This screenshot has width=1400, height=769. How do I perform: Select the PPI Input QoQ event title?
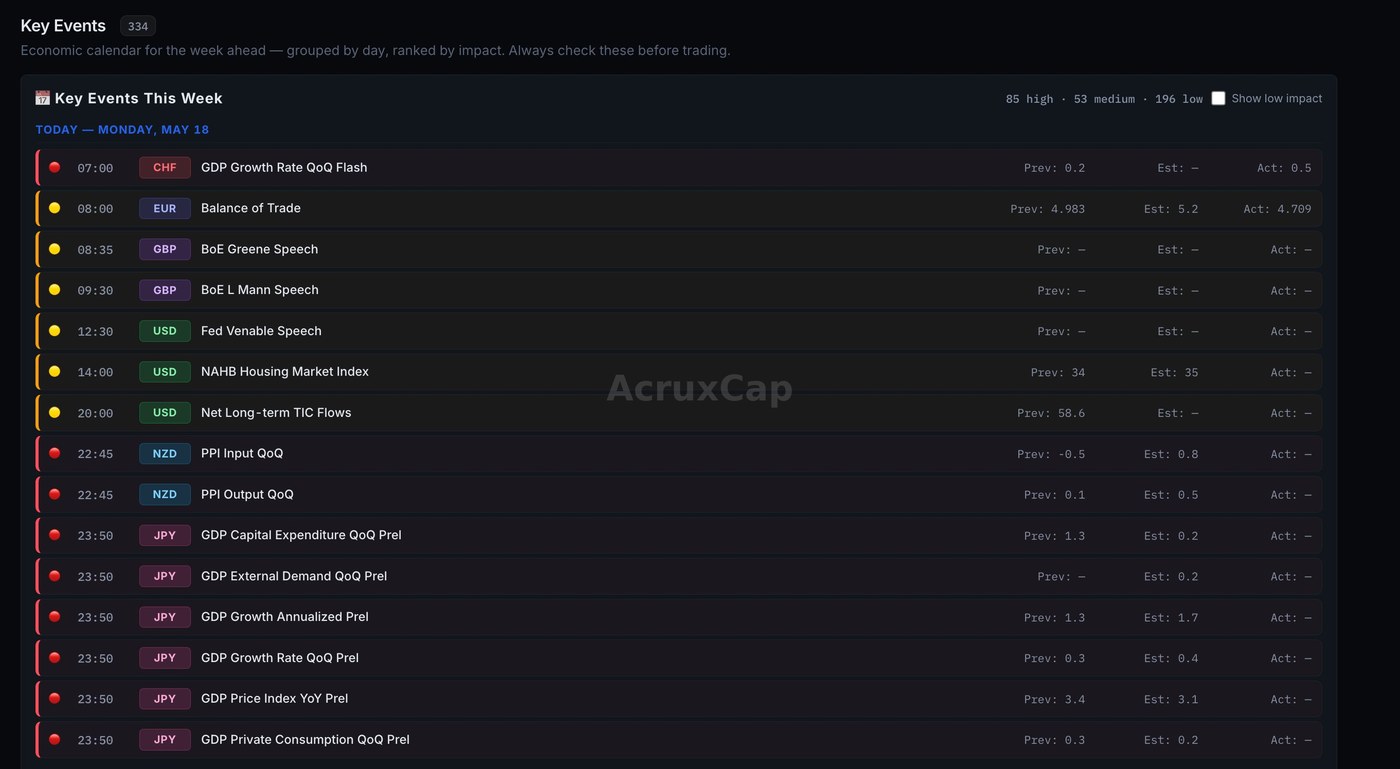242,453
